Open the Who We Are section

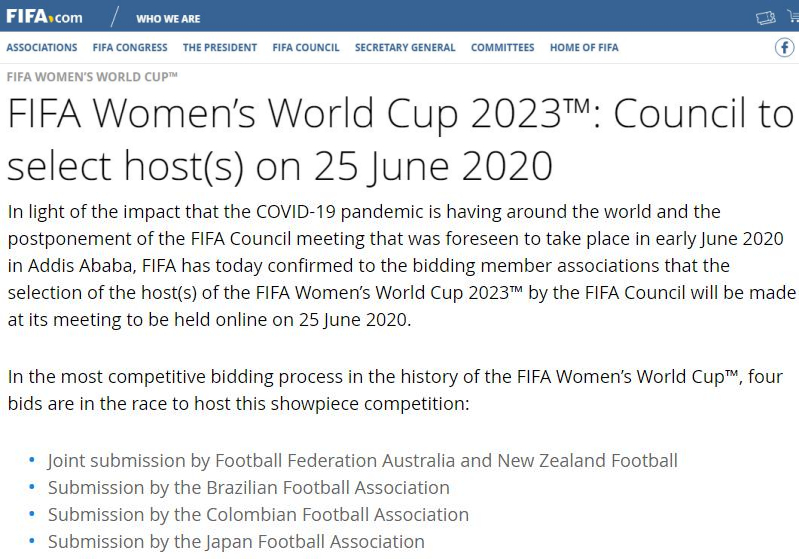click(168, 19)
